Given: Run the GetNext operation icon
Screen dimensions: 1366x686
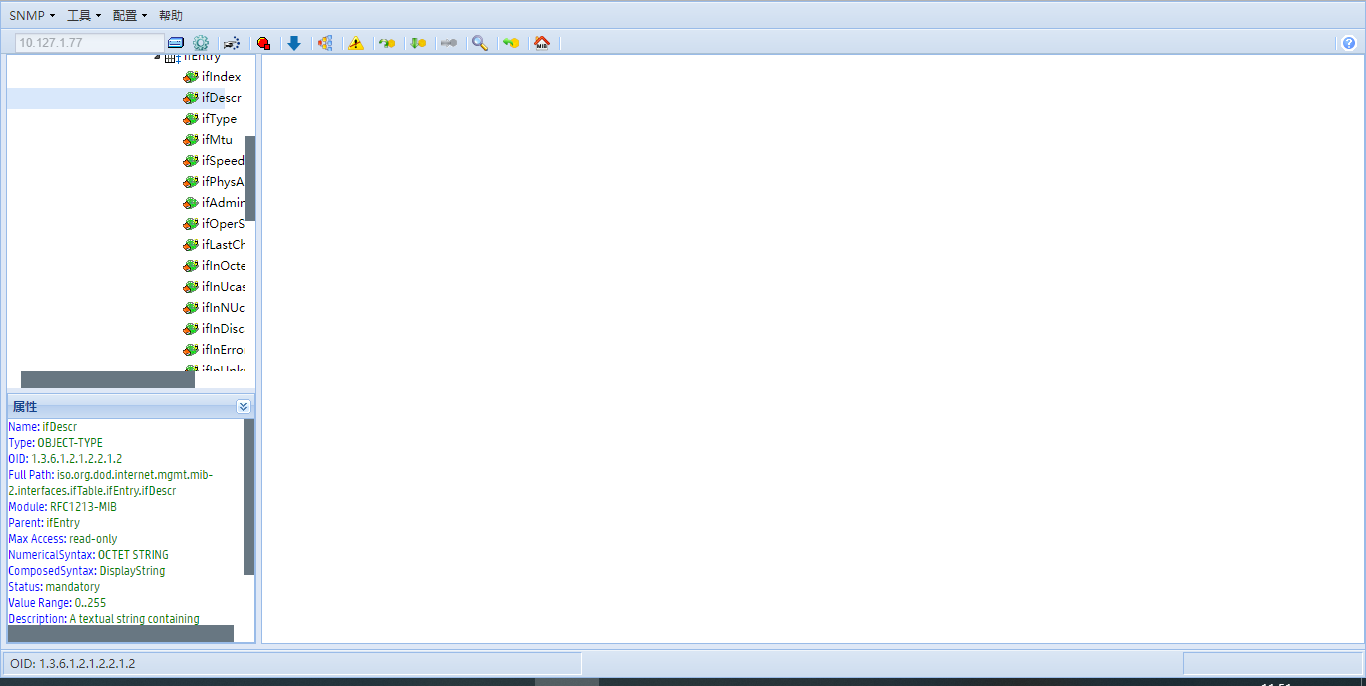Looking at the screenshot, I should point(387,43).
